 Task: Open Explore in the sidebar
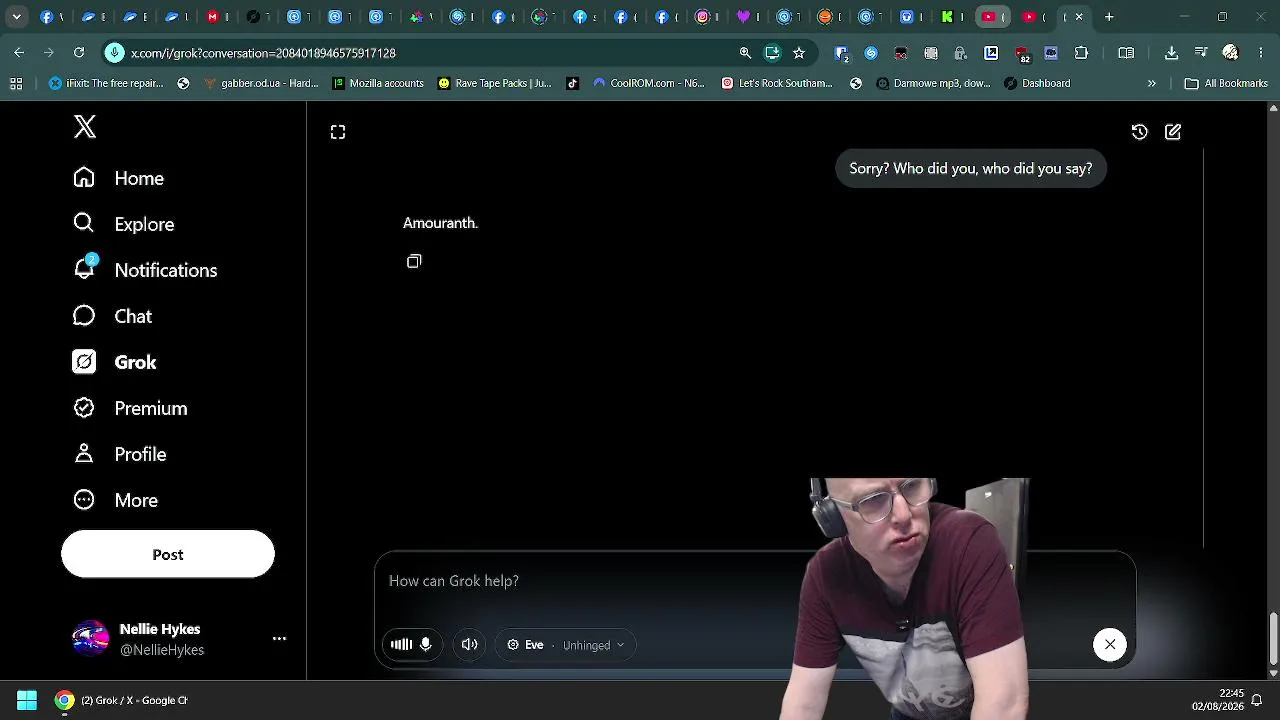[123, 224]
